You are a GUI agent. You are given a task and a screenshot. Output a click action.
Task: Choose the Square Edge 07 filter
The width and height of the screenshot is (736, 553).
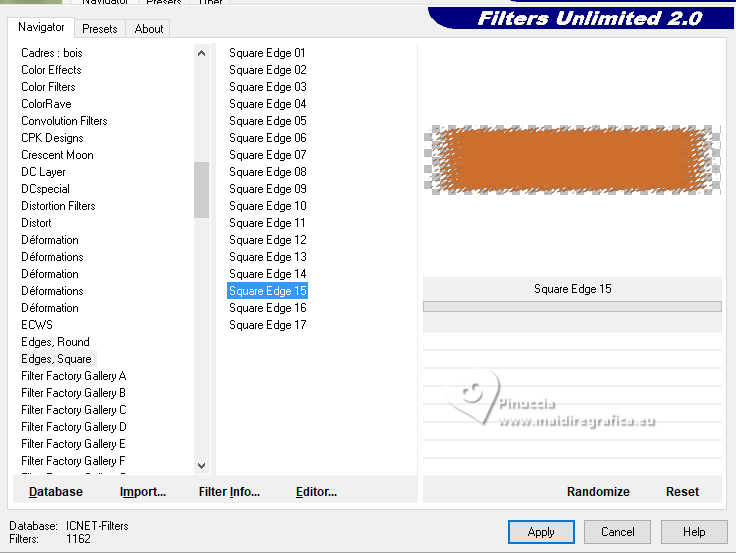[268, 155]
